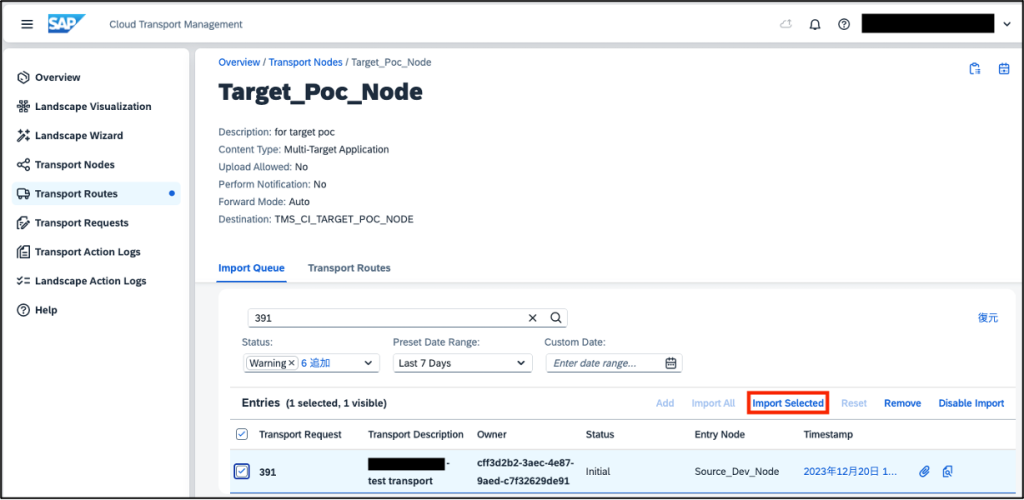Click the Transport Requests sidebar icon
1024x500 pixels.
pyautogui.click(x=24, y=223)
